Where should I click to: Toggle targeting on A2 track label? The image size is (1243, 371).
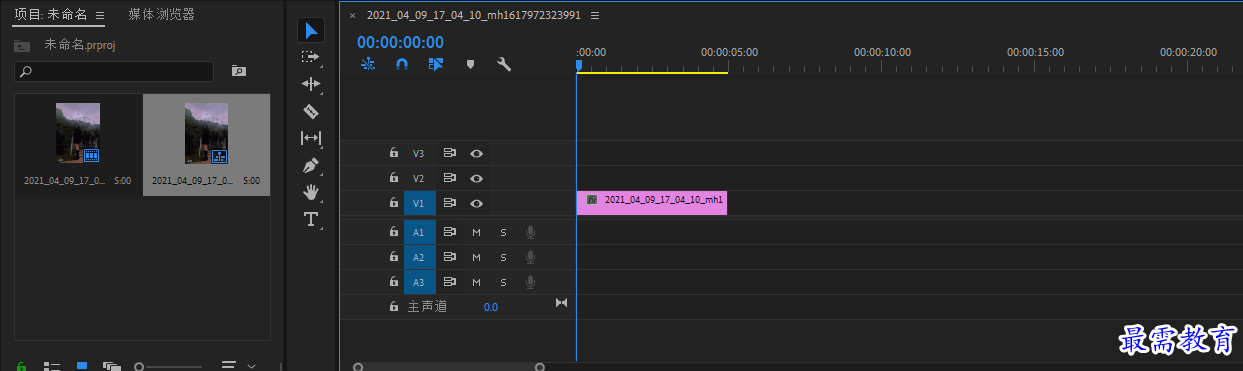click(419, 257)
